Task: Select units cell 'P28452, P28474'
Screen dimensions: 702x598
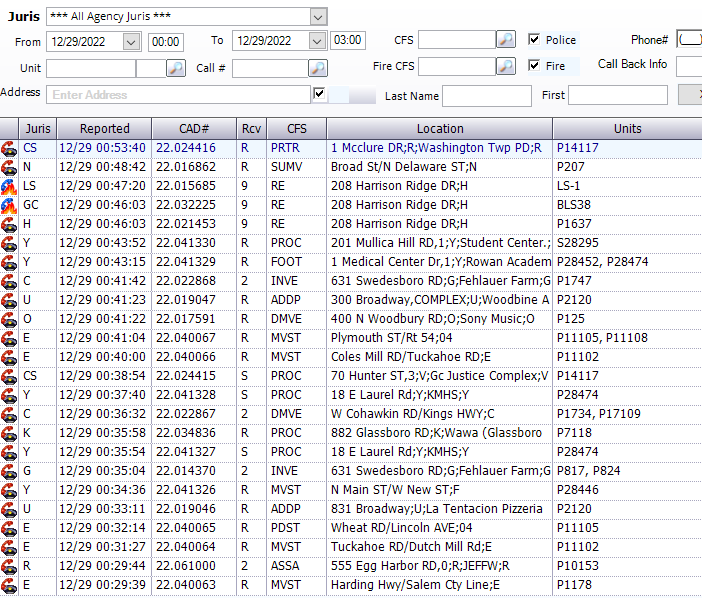Action: pyautogui.click(x=602, y=262)
